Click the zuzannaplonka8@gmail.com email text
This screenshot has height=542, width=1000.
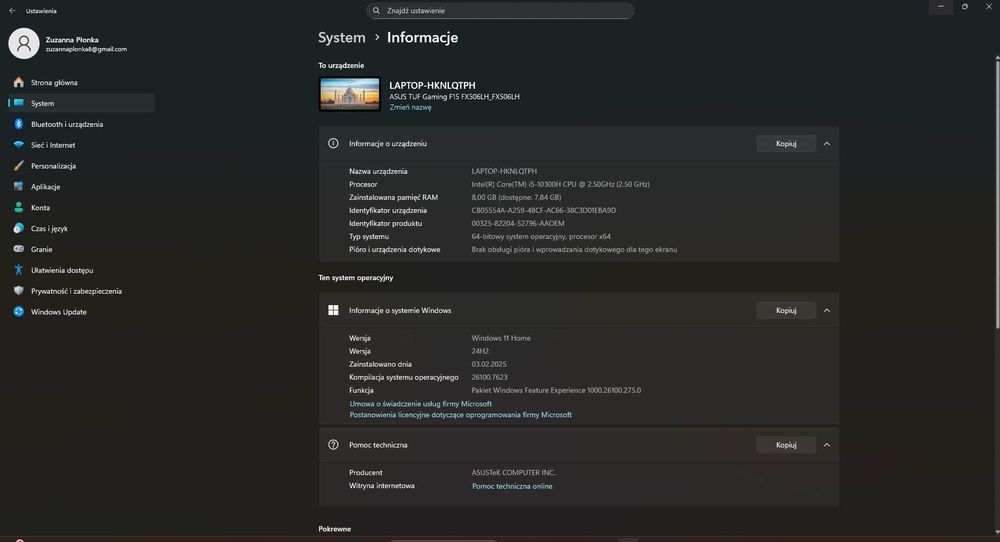point(86,49)
